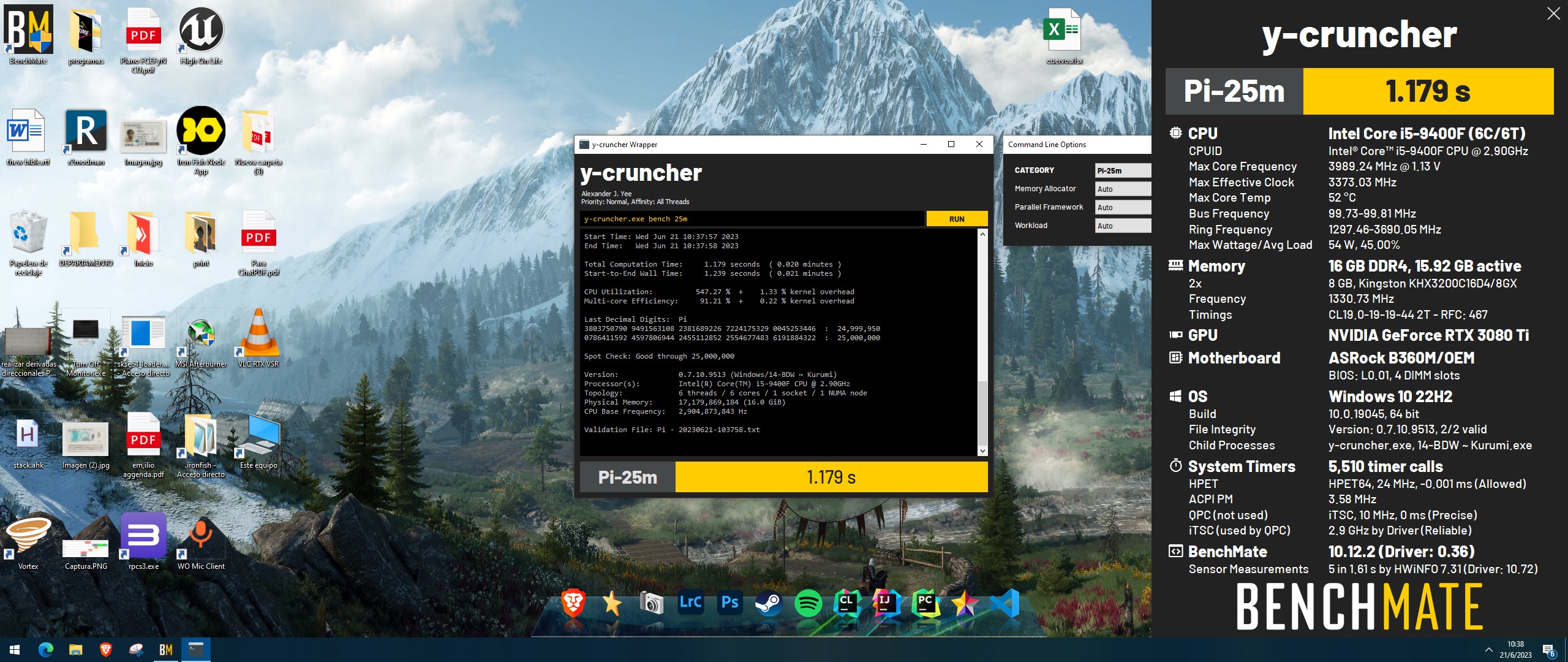This screenshot has height=662, width=1568.
Task: Launch VLC RTX VSR shortcut
Action: (258, 338)
